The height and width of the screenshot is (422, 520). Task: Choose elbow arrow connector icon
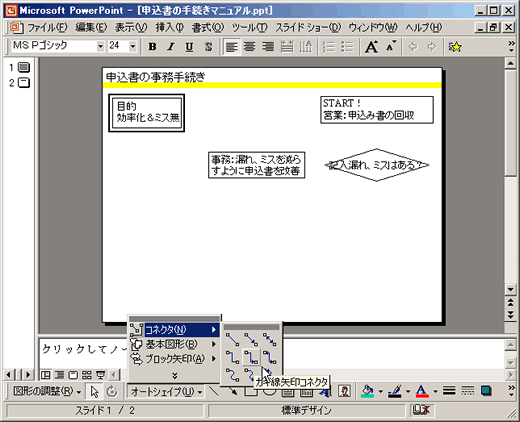(x=251, y=357)
